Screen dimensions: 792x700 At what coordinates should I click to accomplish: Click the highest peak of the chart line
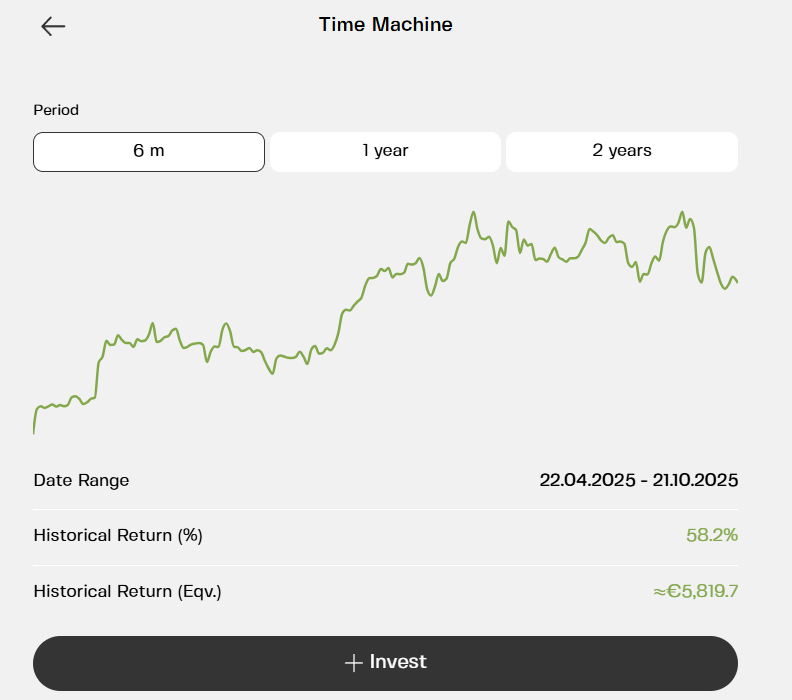[x=473, y=212]
